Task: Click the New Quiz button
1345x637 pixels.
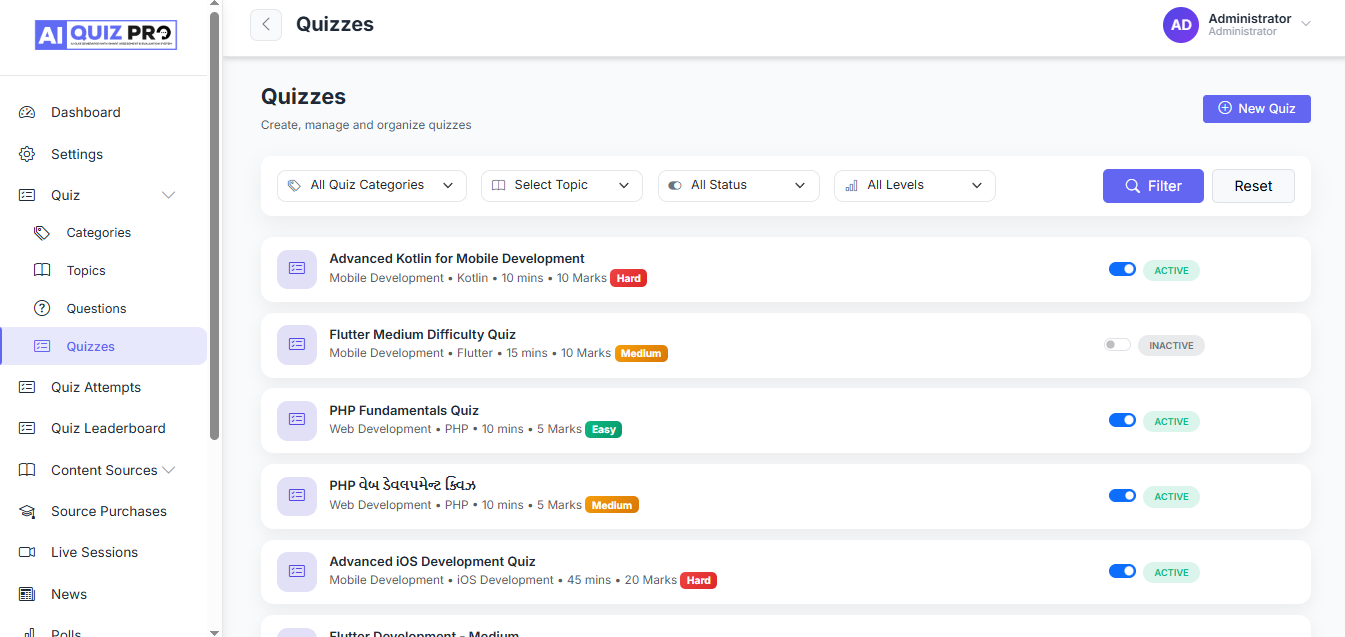Action: 1256,109
